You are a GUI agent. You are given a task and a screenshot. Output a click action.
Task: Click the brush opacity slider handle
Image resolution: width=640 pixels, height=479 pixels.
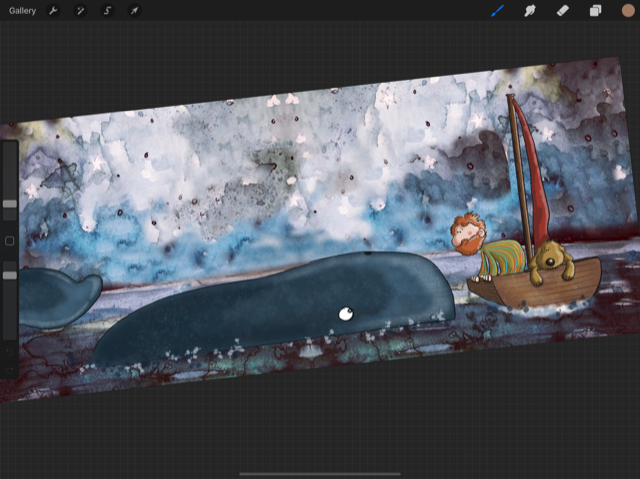10,275
